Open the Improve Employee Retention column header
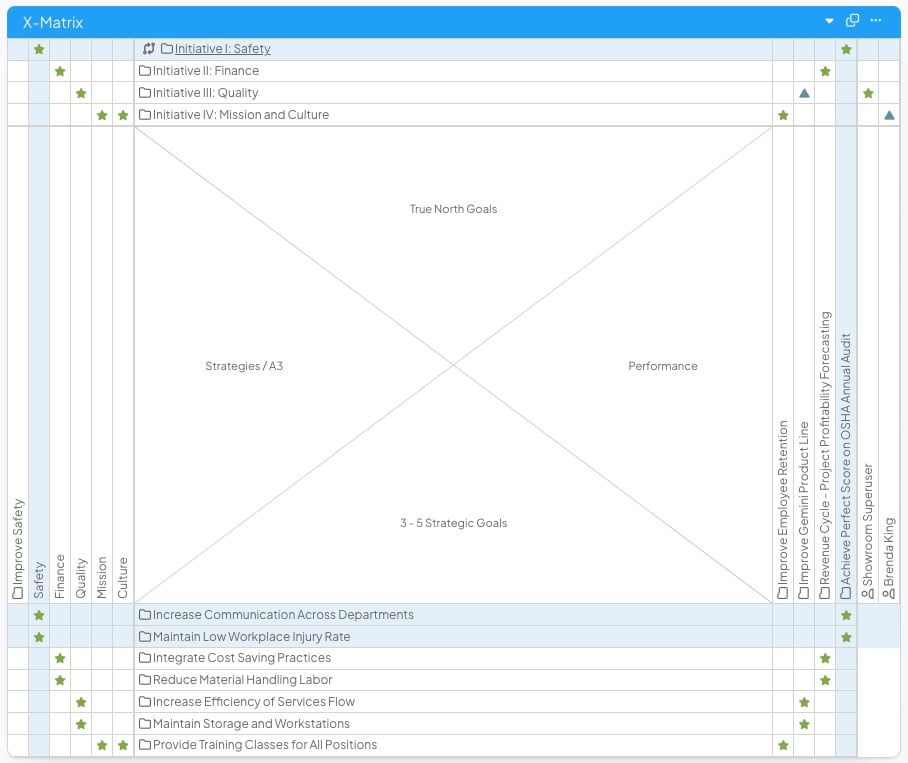This screenshot has width=908, height=763. pos(783,510)
